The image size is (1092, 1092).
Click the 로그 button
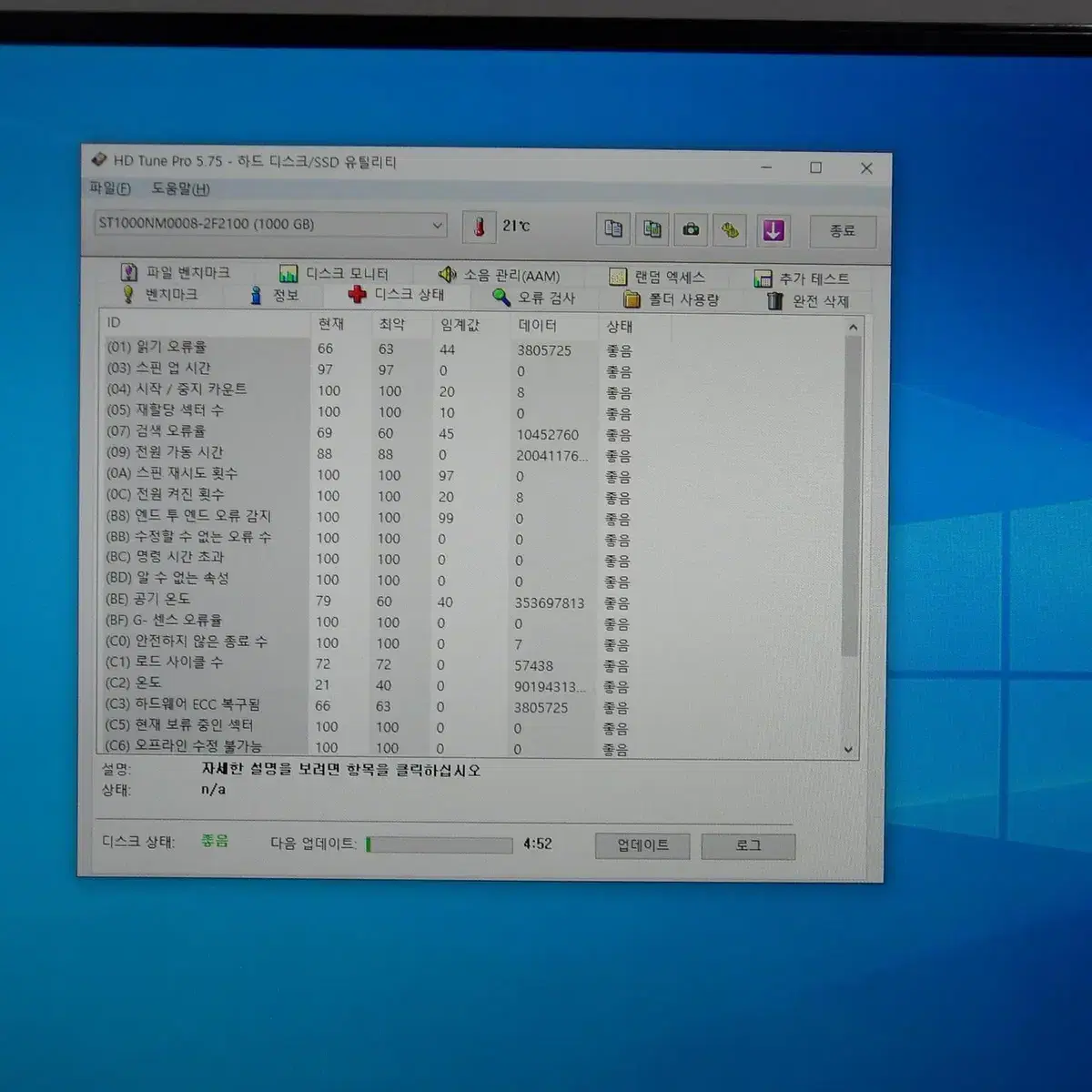pos(748,846)
